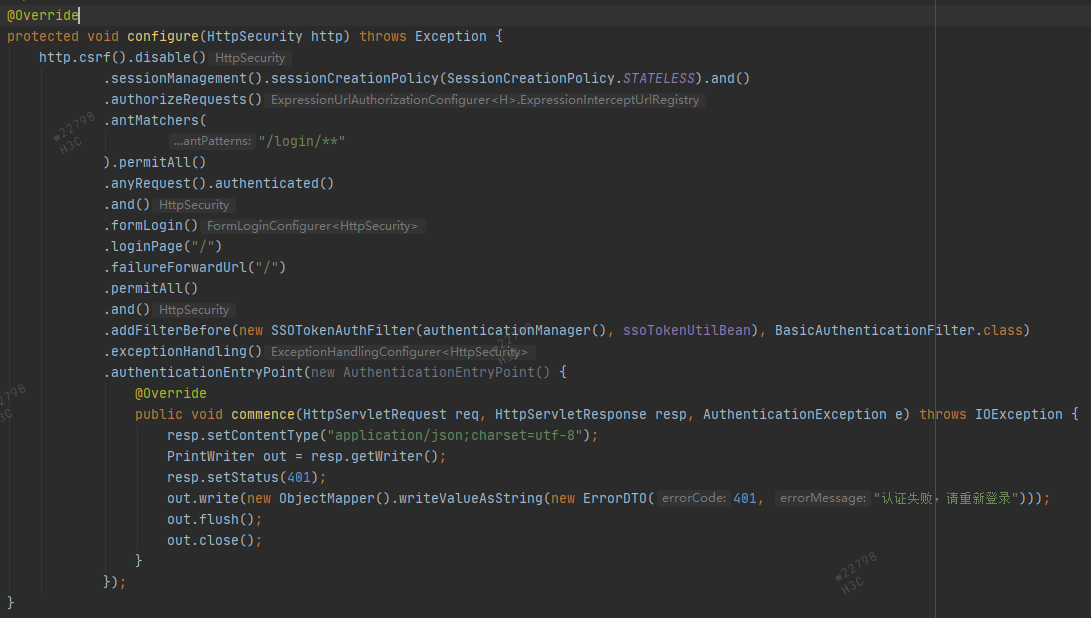Click the "application/json;charset=utf-8" string
Viewport: 1091px width, 618px height.
454,436
